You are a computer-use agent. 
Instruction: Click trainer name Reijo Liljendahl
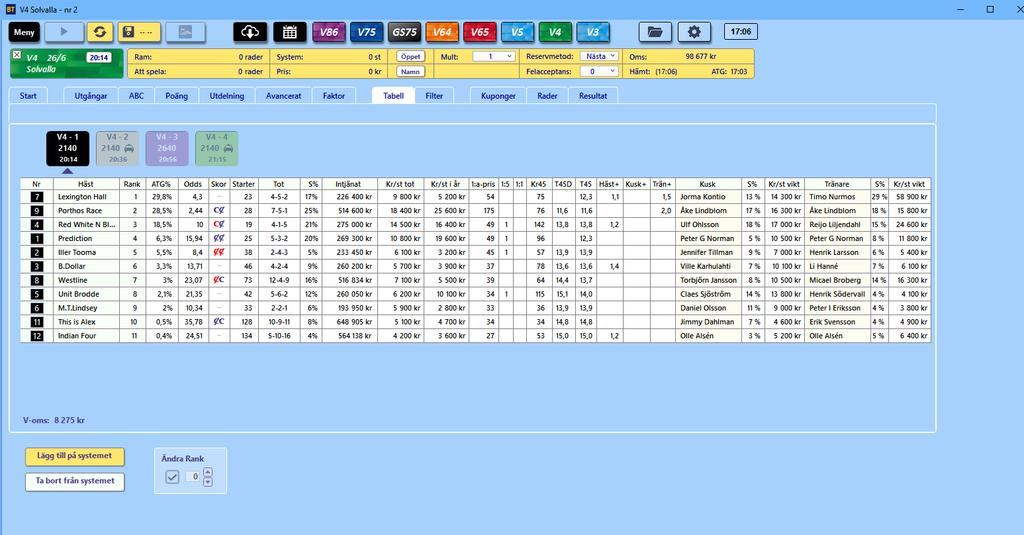(835, 225)
